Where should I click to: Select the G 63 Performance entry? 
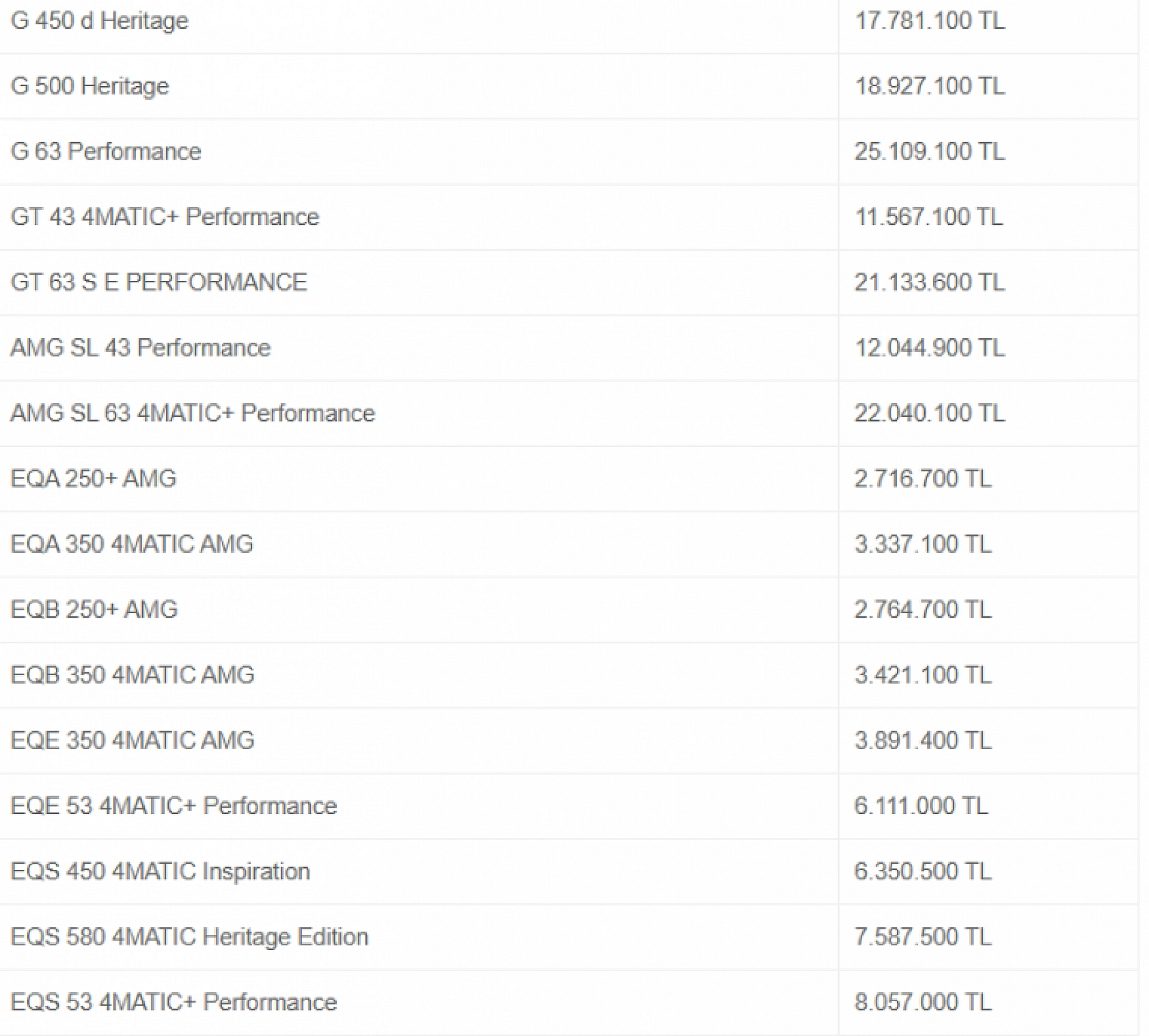(106, 151)
